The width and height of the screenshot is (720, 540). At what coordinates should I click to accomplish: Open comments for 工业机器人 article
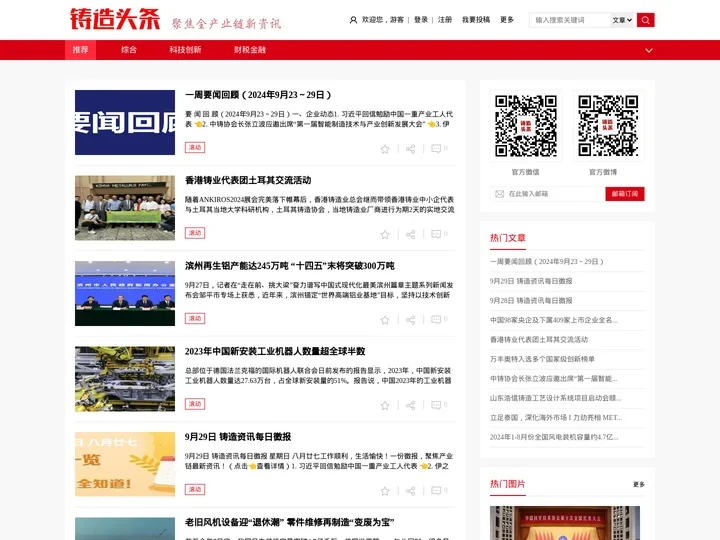pos(439,405)
